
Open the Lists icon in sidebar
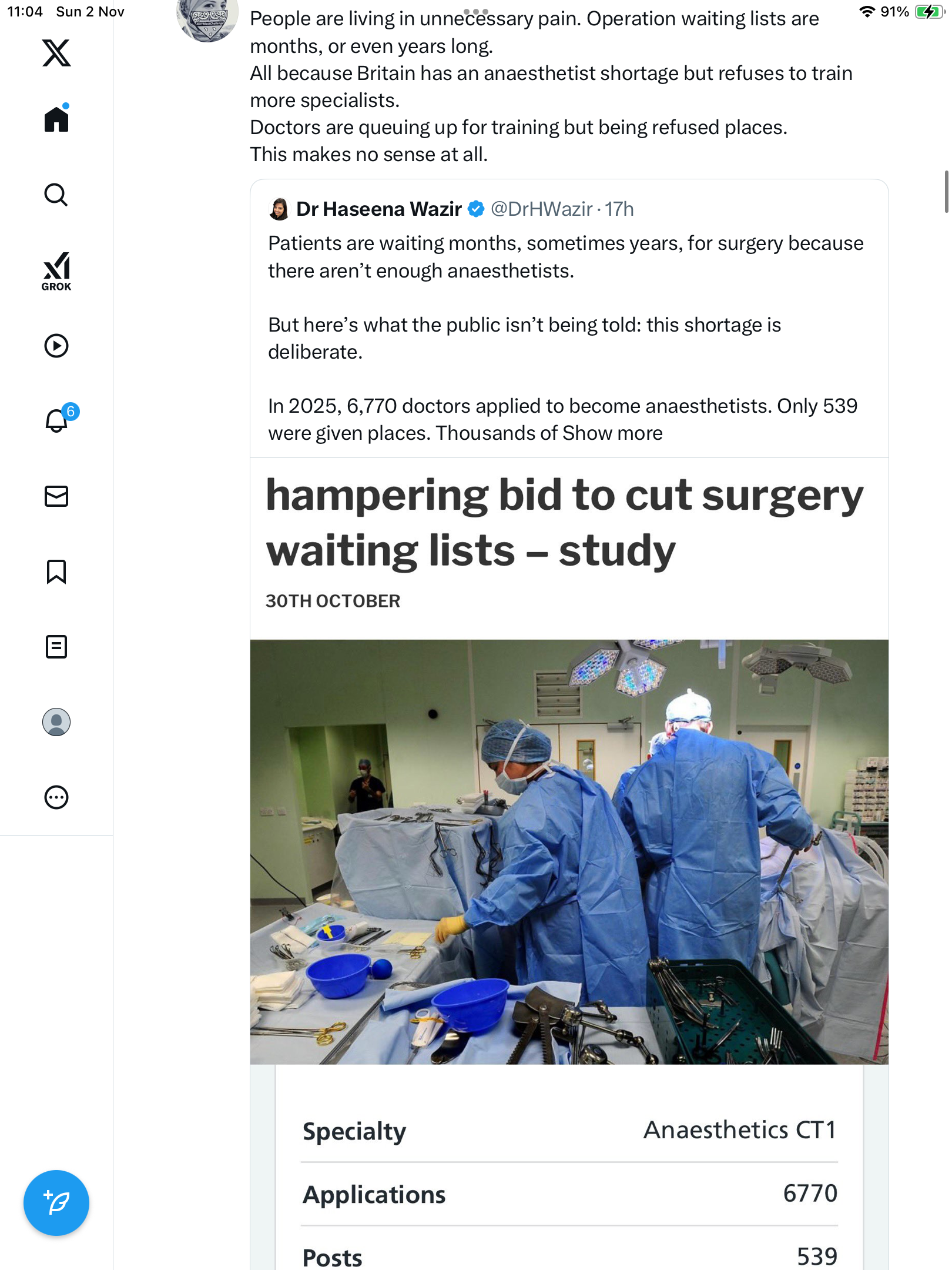tap(56, 647)
